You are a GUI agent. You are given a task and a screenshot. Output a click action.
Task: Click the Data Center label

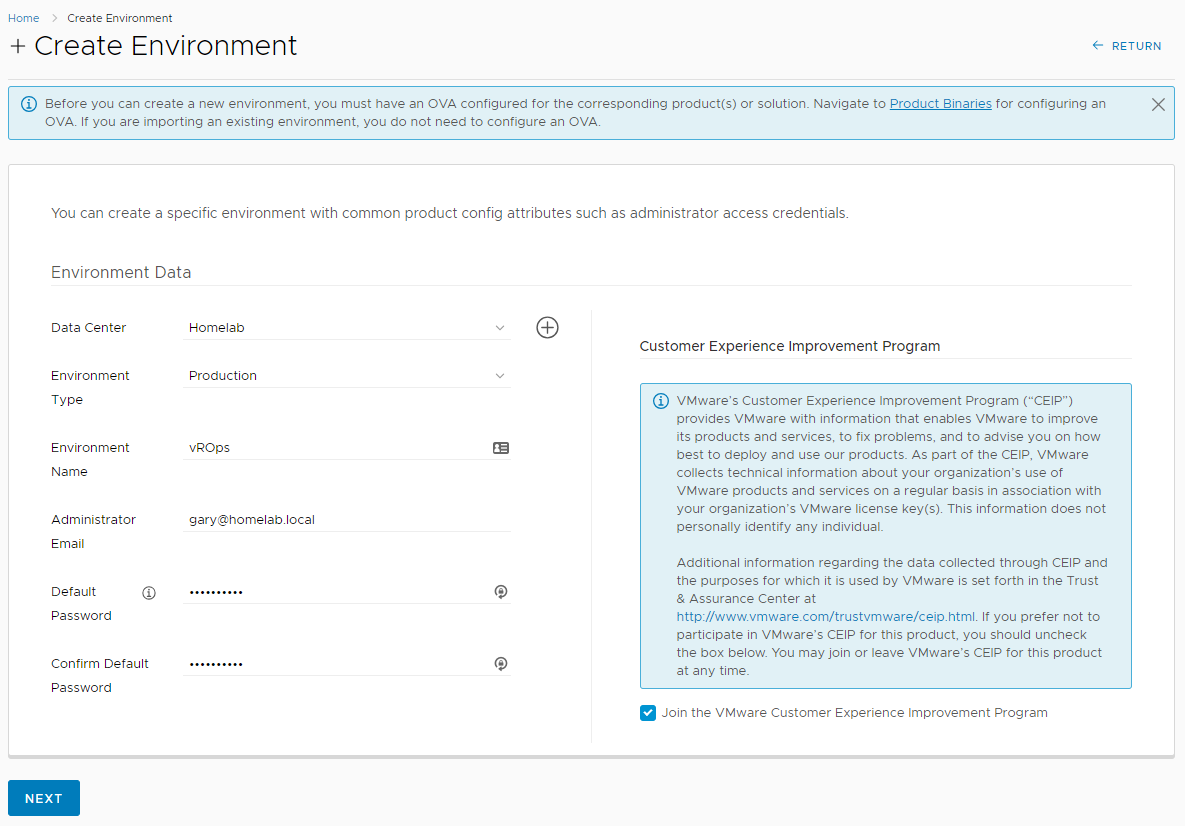tap(88, 328)
